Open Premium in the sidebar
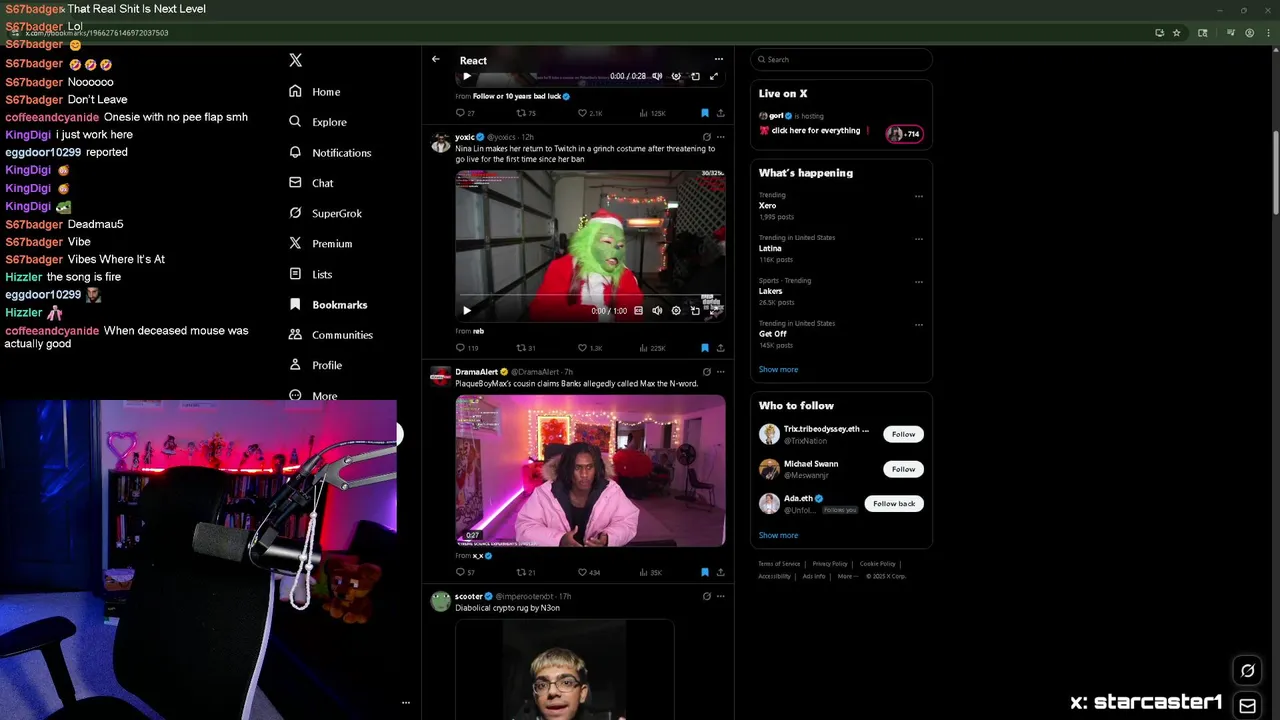Viewport: 1280px width, 720px height. [320, 243]
